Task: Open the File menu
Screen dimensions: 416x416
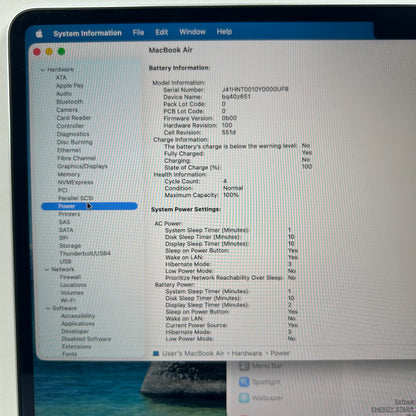Action: click(138, 32)
